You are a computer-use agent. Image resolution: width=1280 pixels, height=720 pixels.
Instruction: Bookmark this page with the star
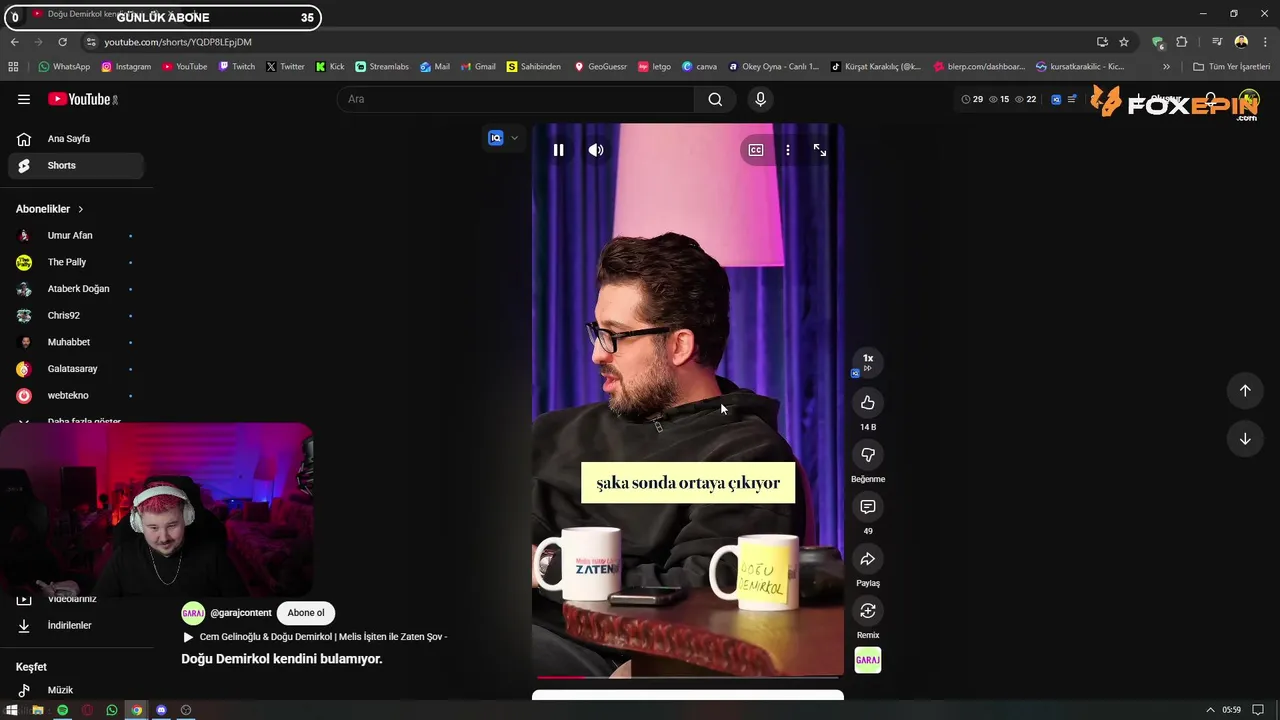point(1124,42)
